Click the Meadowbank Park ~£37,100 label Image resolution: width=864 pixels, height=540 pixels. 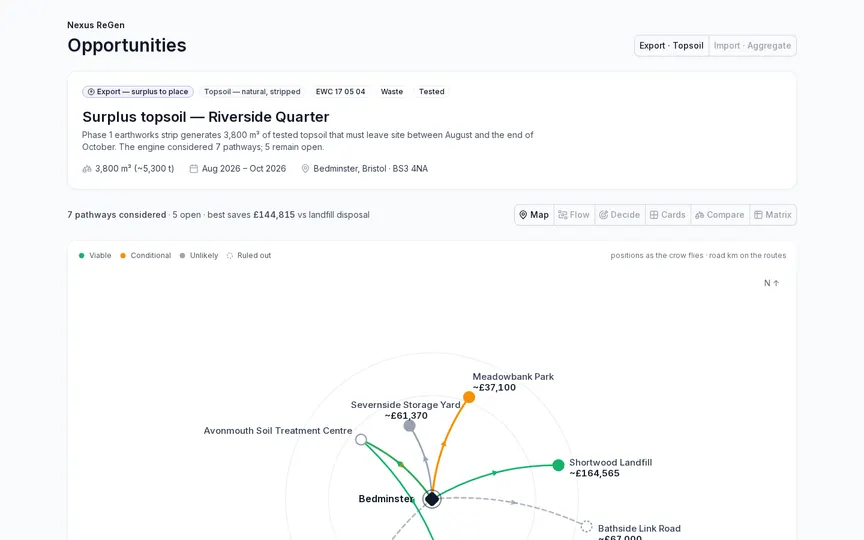[x=513, y=382]
